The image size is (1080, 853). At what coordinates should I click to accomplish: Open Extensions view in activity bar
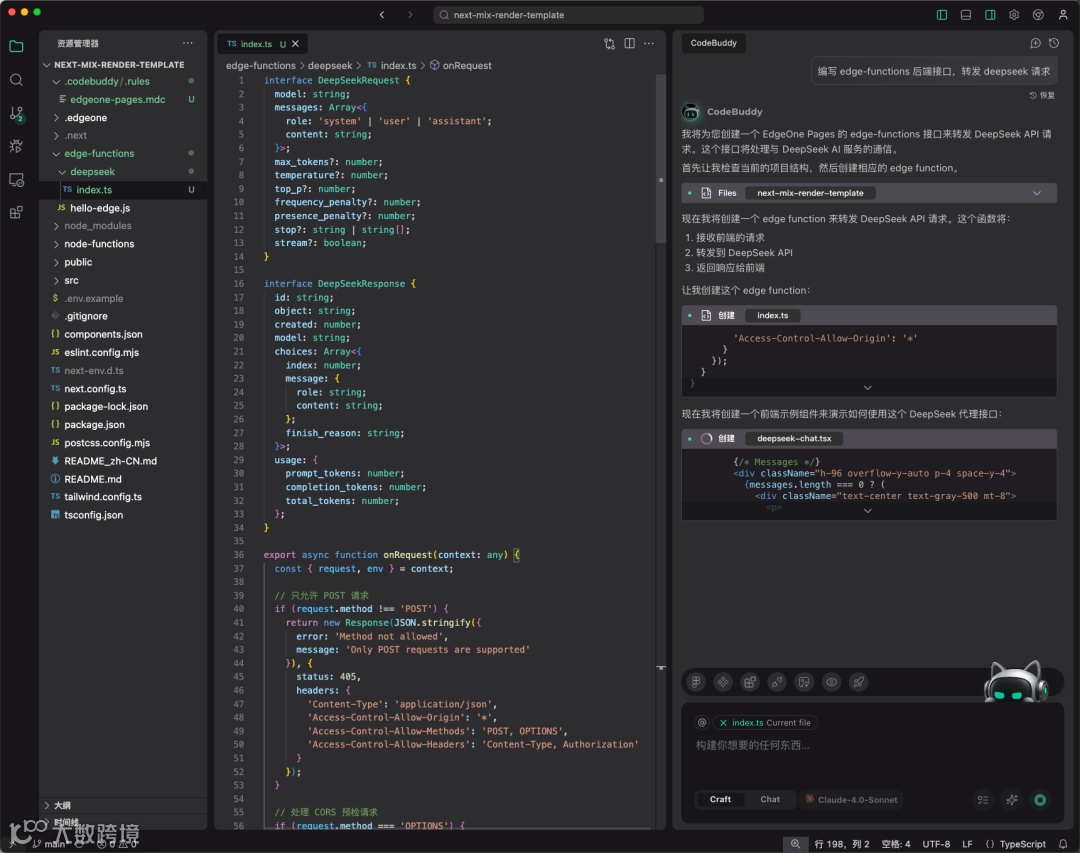(17, 212)
